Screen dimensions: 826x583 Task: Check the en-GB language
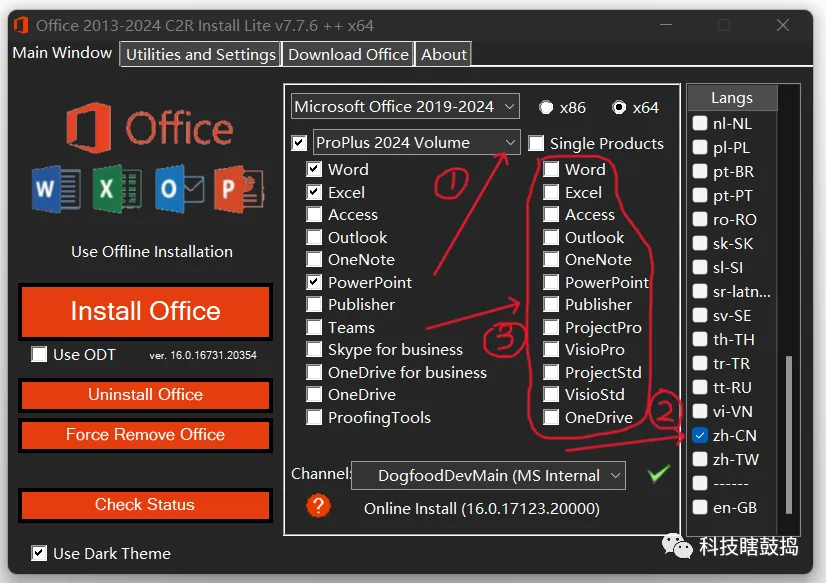(700, 507)
